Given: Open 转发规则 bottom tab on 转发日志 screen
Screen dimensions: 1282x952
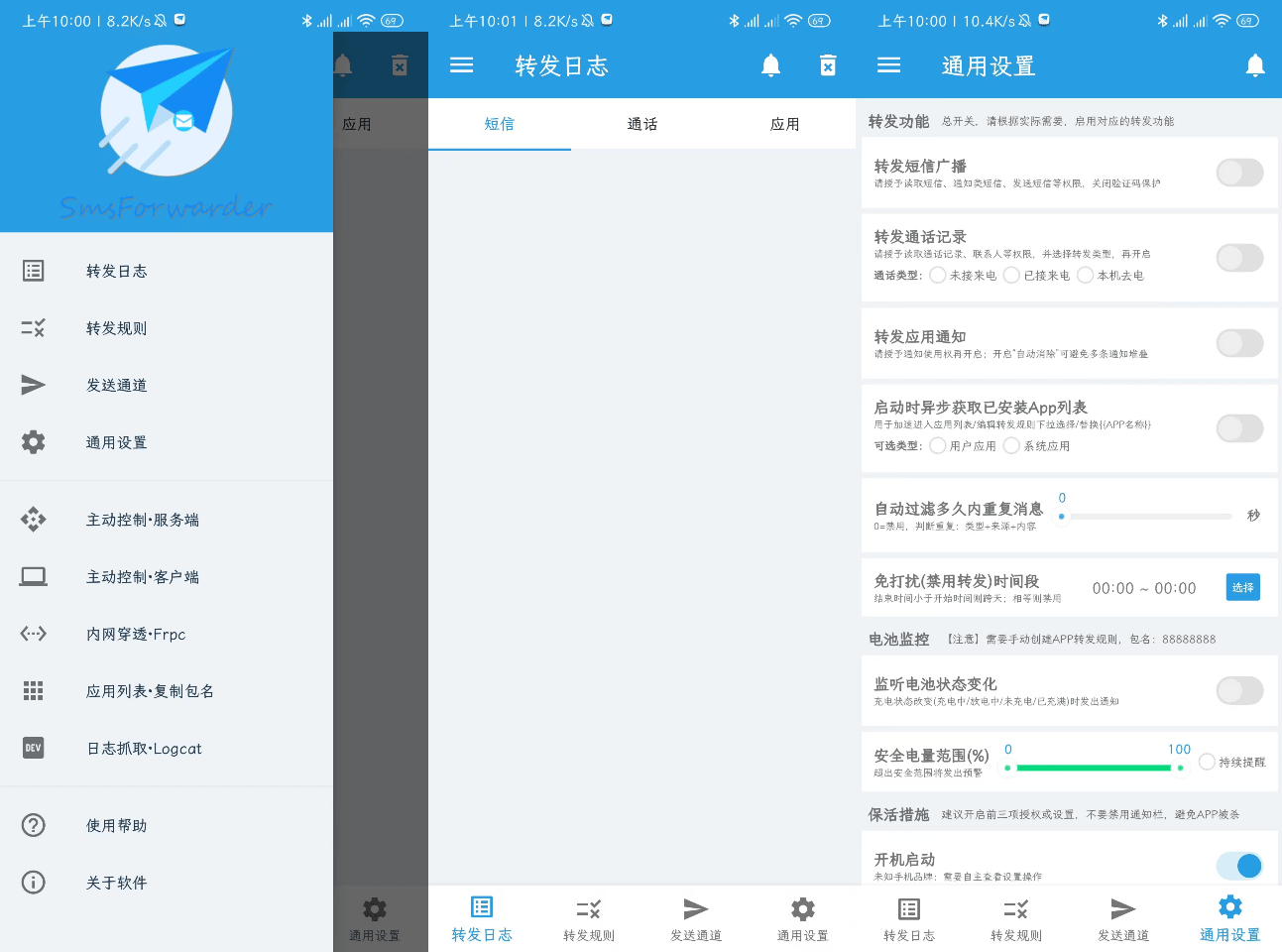Looking at the screenshot, I should 589,919.
